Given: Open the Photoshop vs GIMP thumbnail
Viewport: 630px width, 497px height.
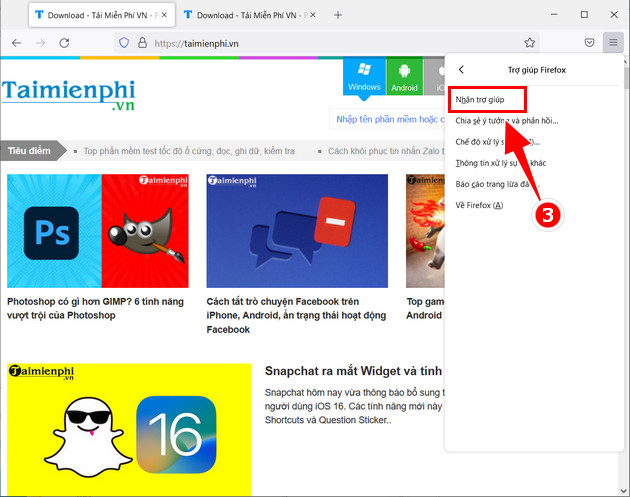Looking at the screenshot, I should [x=98, y=231].
